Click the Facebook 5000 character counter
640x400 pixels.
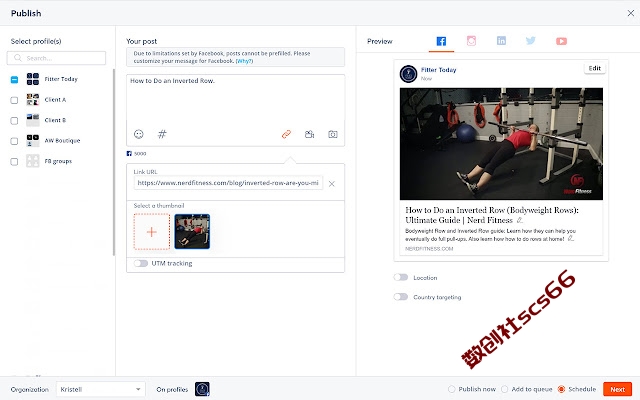click(136, 153)
